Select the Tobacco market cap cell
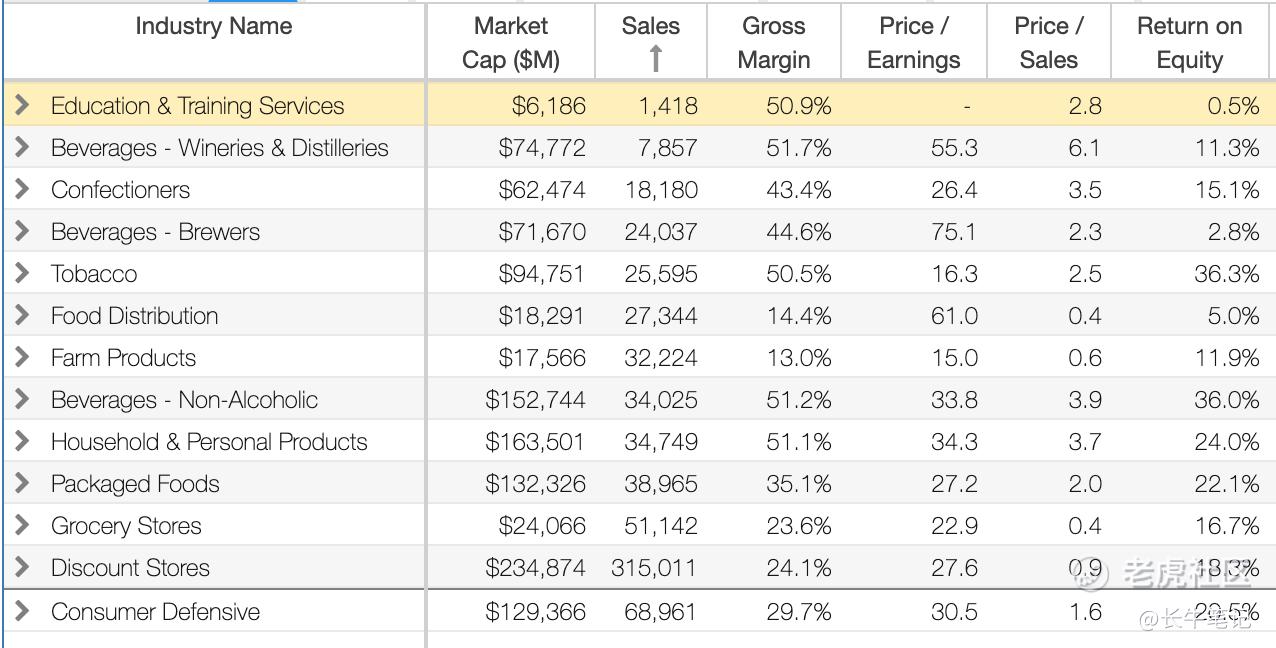Screen dimensions: 1276x648 pos(541,273)
